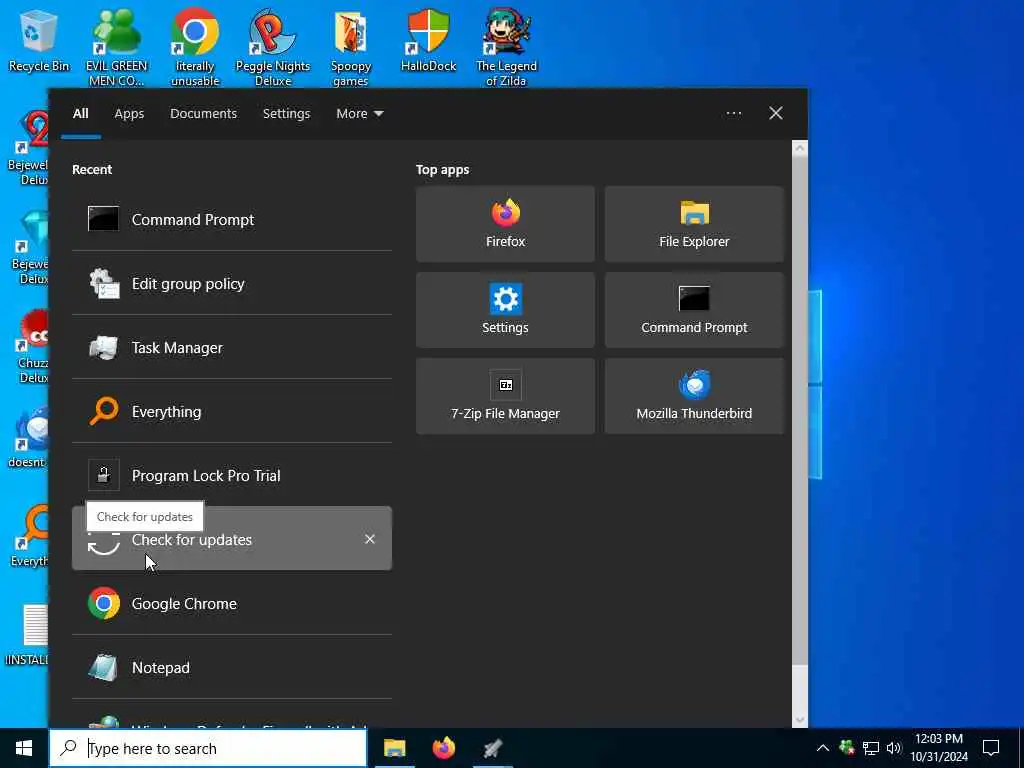Show hidden system tray icons
The width and height of the screenshot is (1024, 768).
(823, 748)
